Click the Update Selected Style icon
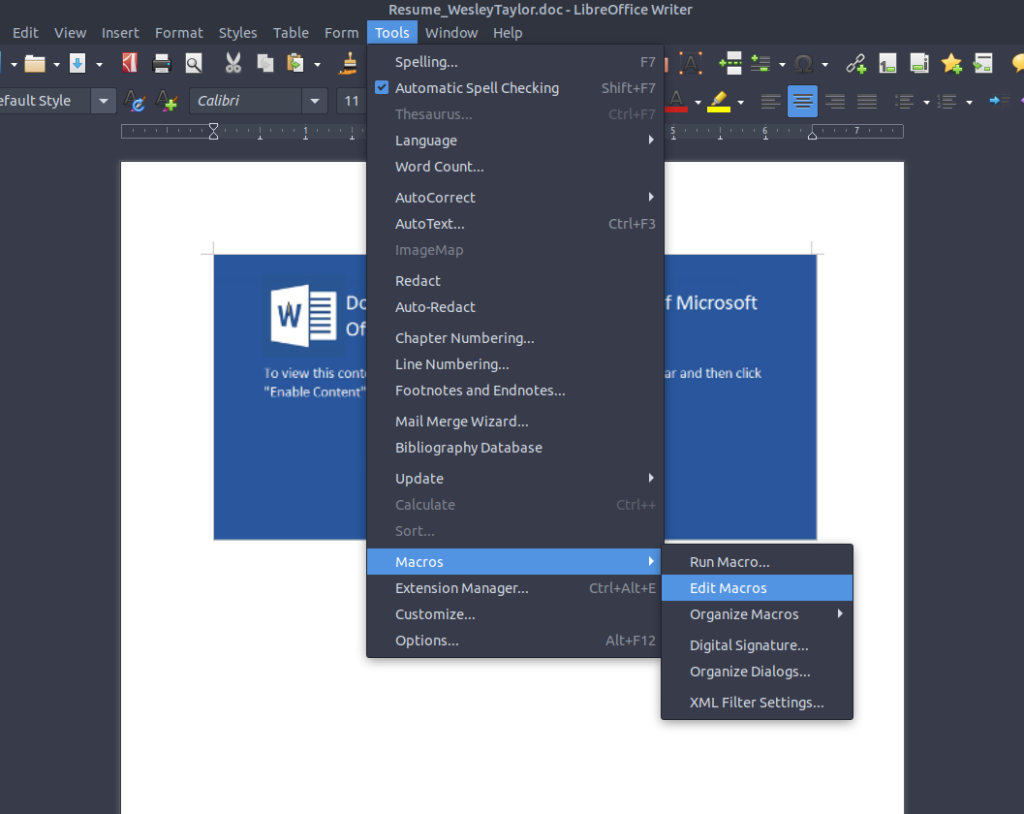This screenshot has height=814, width=1024. pos(135,101)
